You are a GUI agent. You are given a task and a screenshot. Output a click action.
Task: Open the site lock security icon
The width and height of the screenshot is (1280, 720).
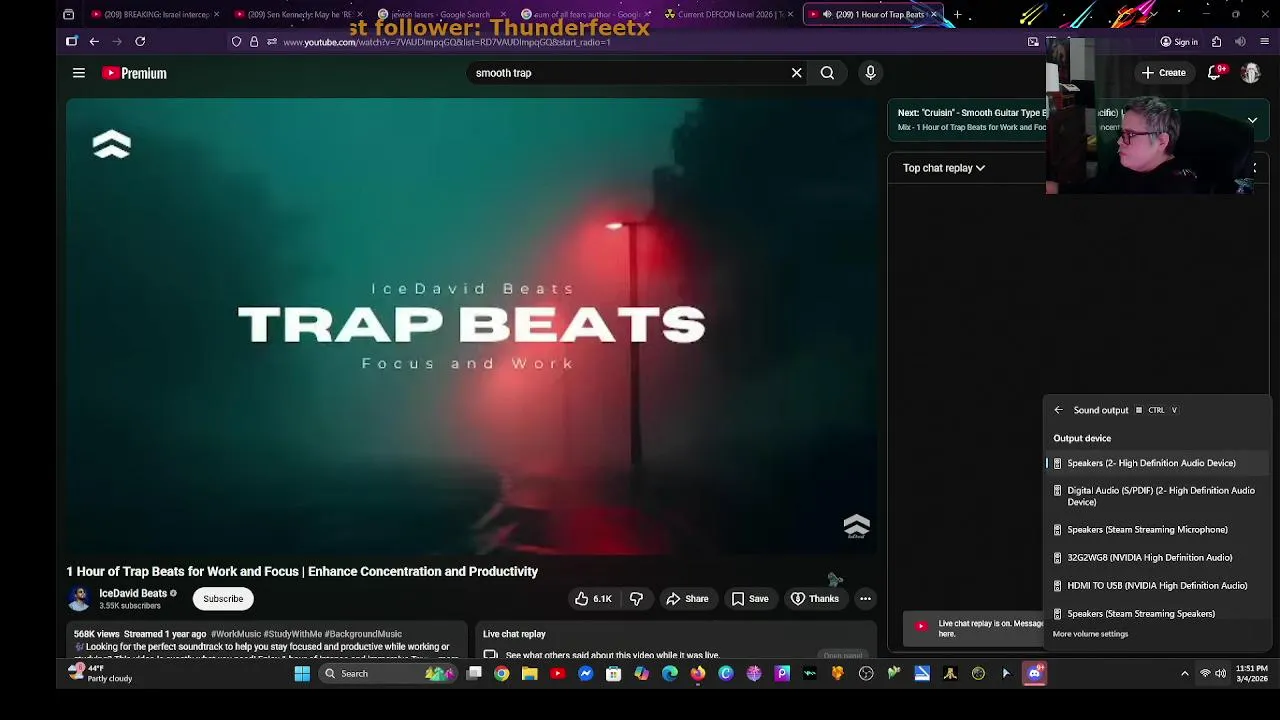click(254, 42)
